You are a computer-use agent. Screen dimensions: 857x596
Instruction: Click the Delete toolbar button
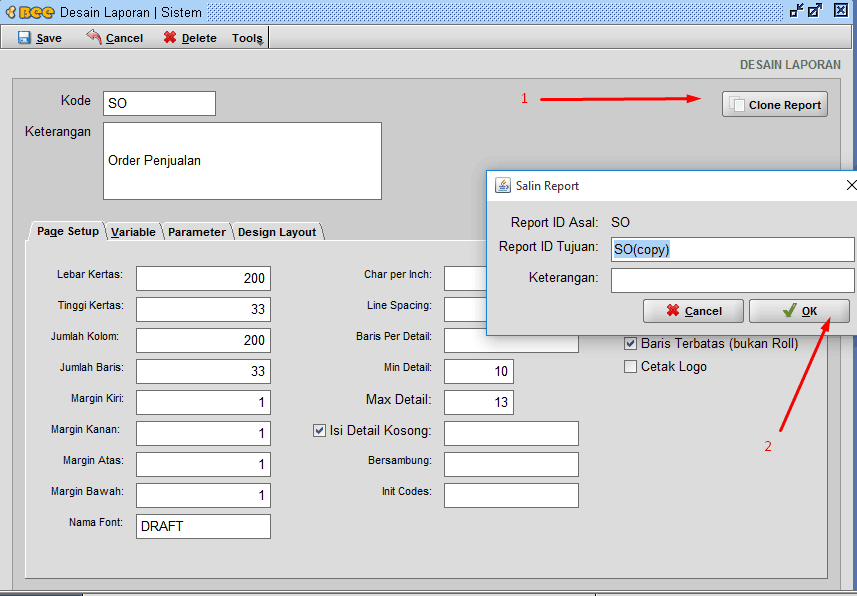(x=190, y=38)
